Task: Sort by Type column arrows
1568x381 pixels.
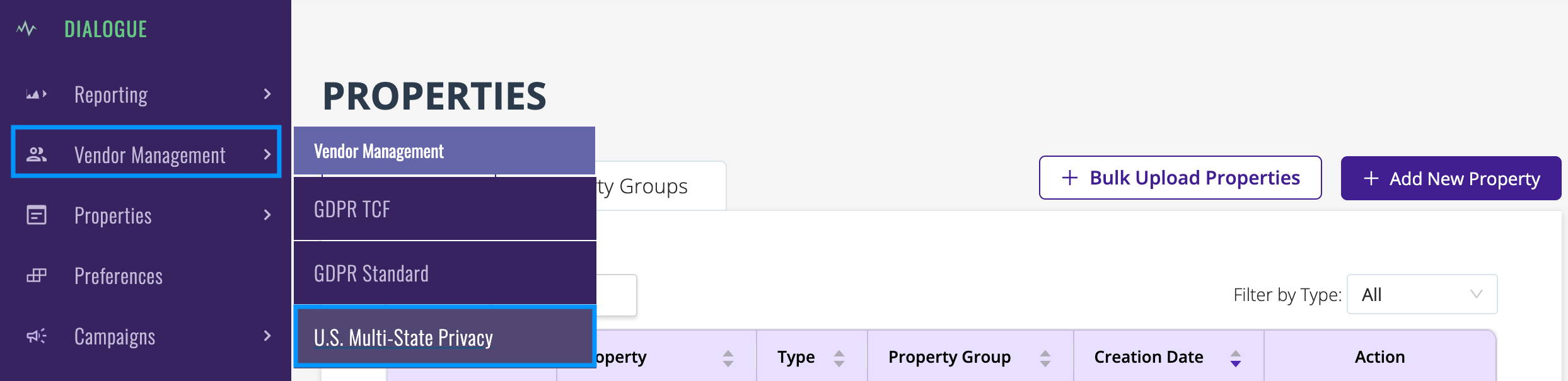Action: pyautogui.click(x=839, y=358)
